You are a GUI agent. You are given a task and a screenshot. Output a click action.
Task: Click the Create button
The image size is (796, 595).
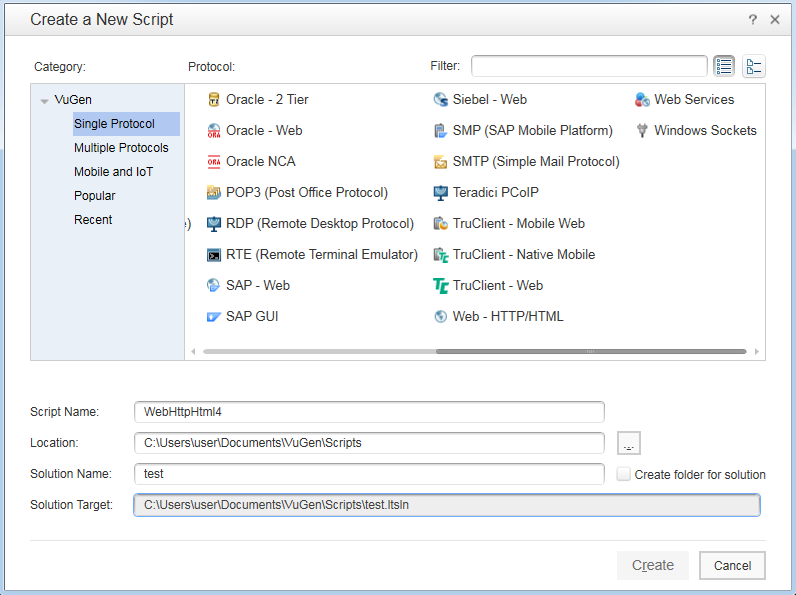pos(653,565)
